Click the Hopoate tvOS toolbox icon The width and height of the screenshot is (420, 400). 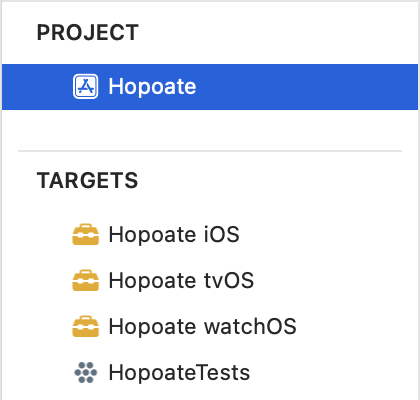[x=86, y=280]
